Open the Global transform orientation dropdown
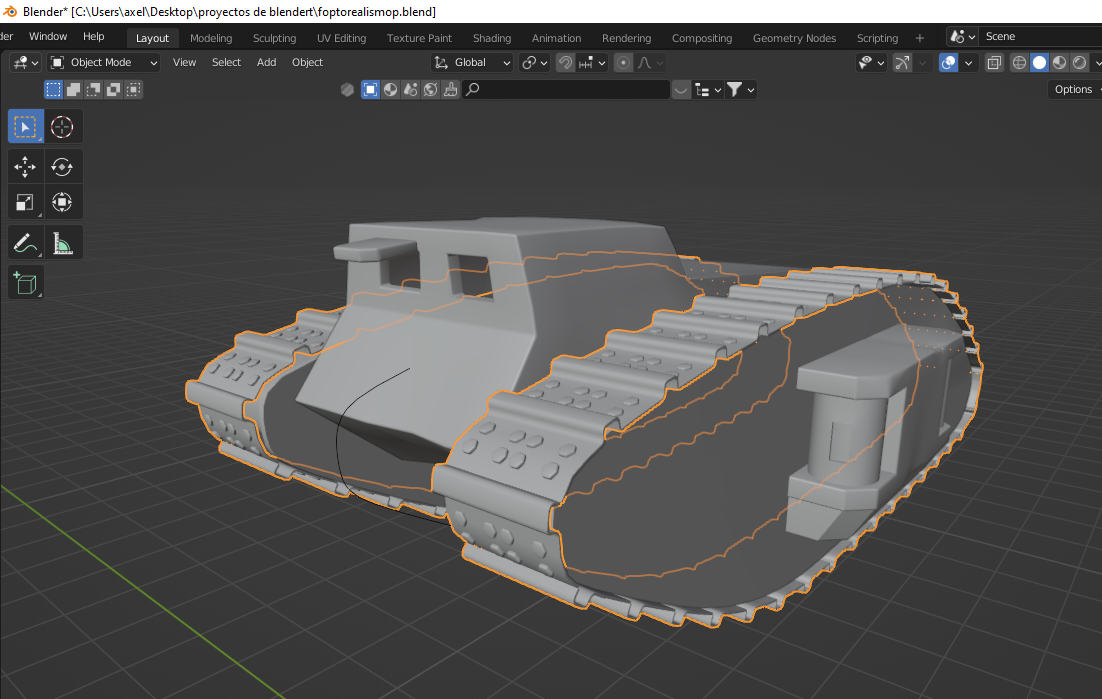Viewport: 1102px width, 699px height. click(472, 63)
